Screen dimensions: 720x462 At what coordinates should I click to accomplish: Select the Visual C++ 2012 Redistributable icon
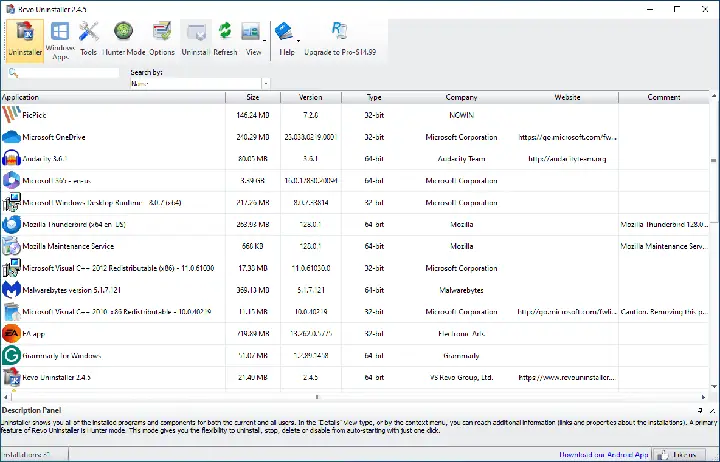pyautogui.click(x=11, y=268)
